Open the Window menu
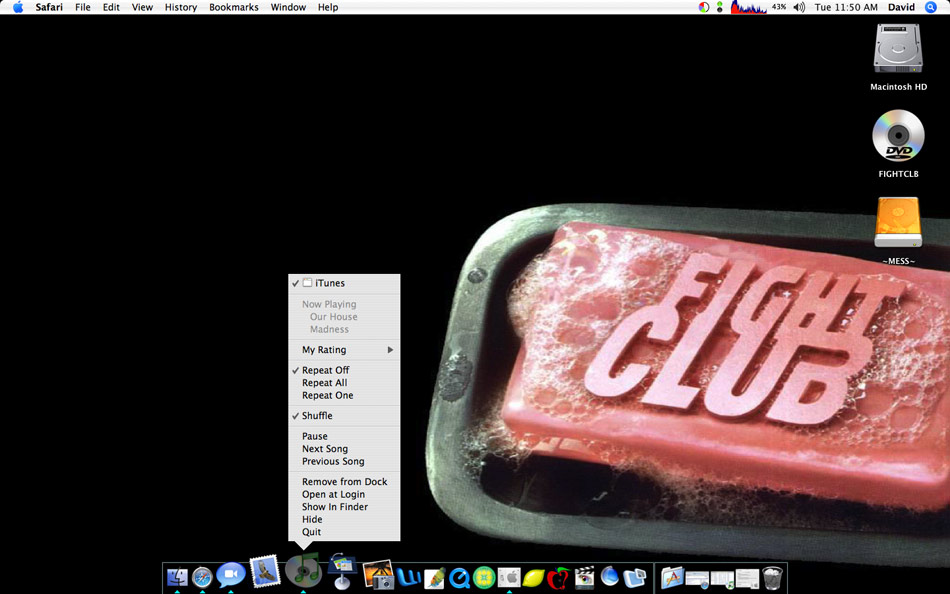This screenshot has height=594, width=950. pyautogui.click(x=288, y=7)
